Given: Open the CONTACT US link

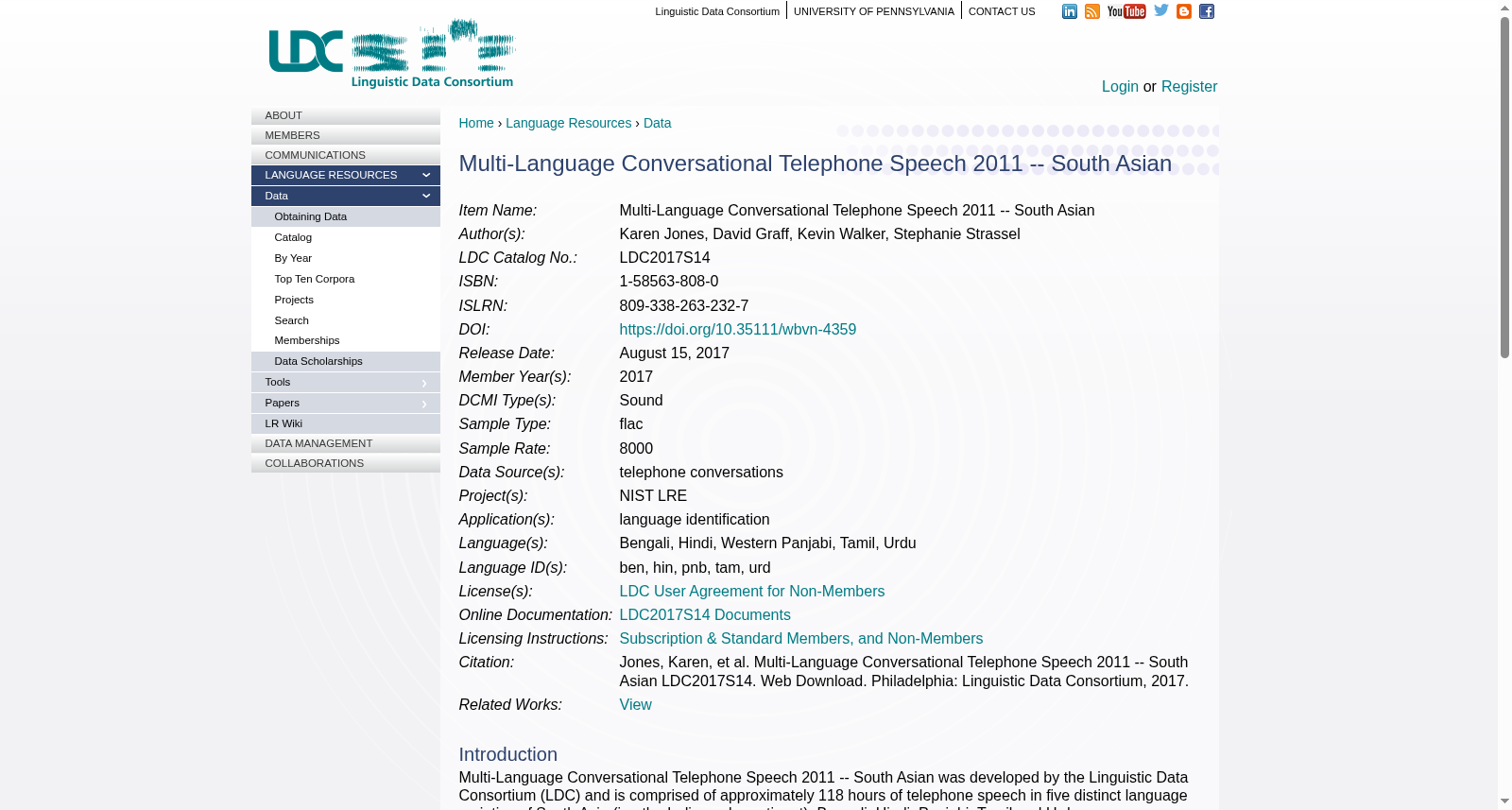Looking at the screenshot, I should coord(1002,11).
